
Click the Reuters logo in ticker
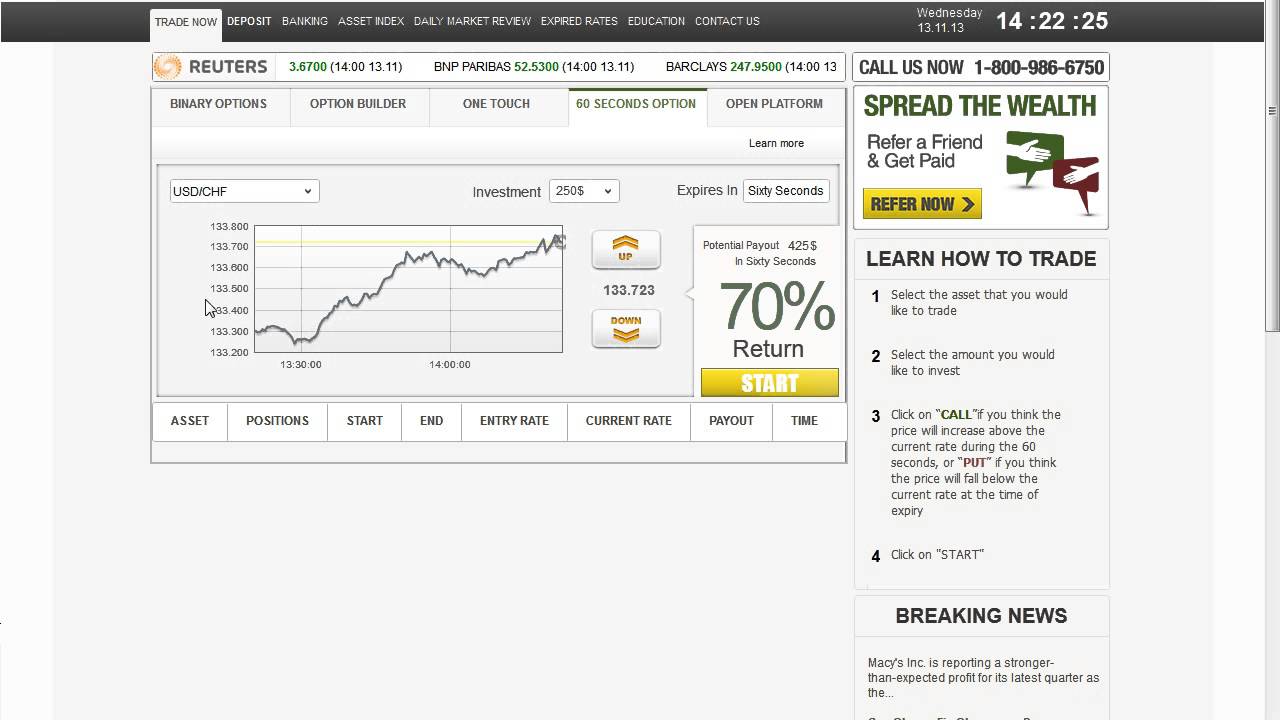click(x=211, y=67)
